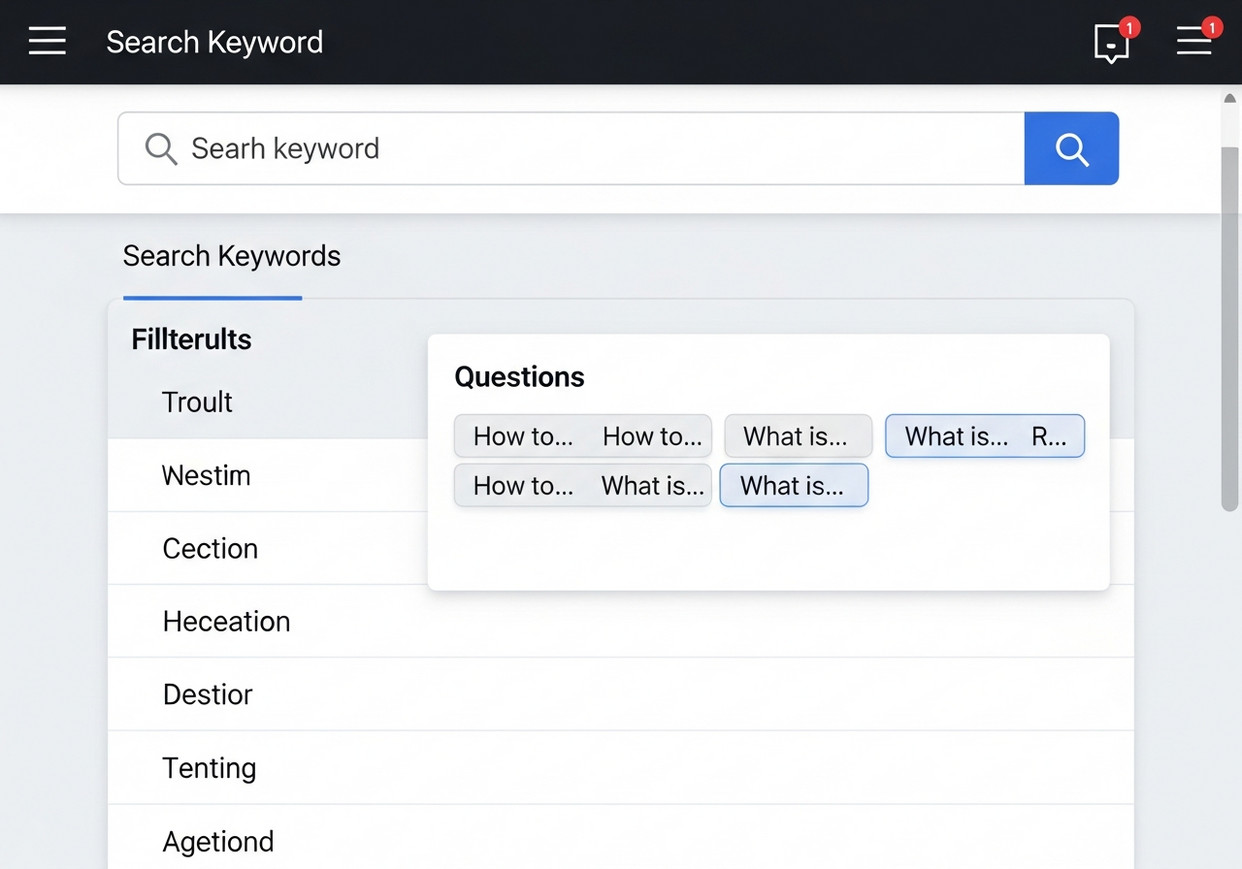Click the vertical scrollbar thumb
The height and width of the screenshot is (869, 1242).
[1230, 330]
